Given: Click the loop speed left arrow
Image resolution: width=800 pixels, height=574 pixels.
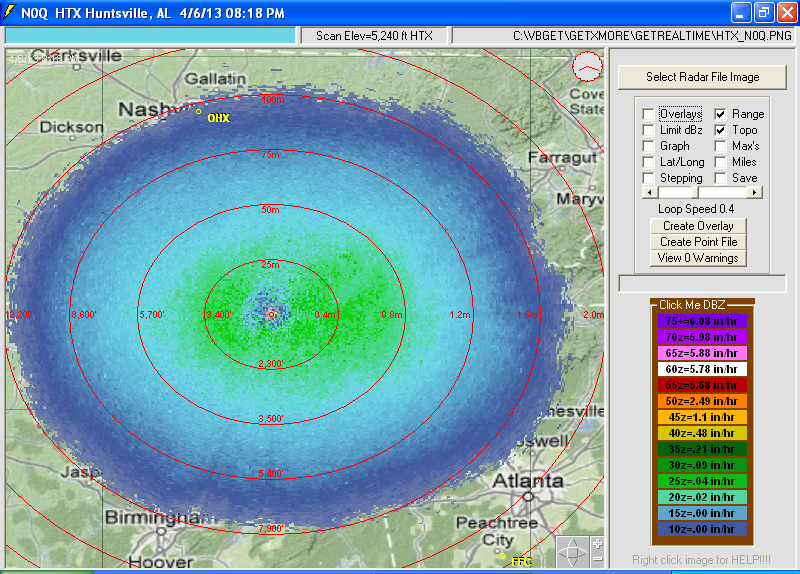Looking at the screenshot, I should (x=650, y=192).
